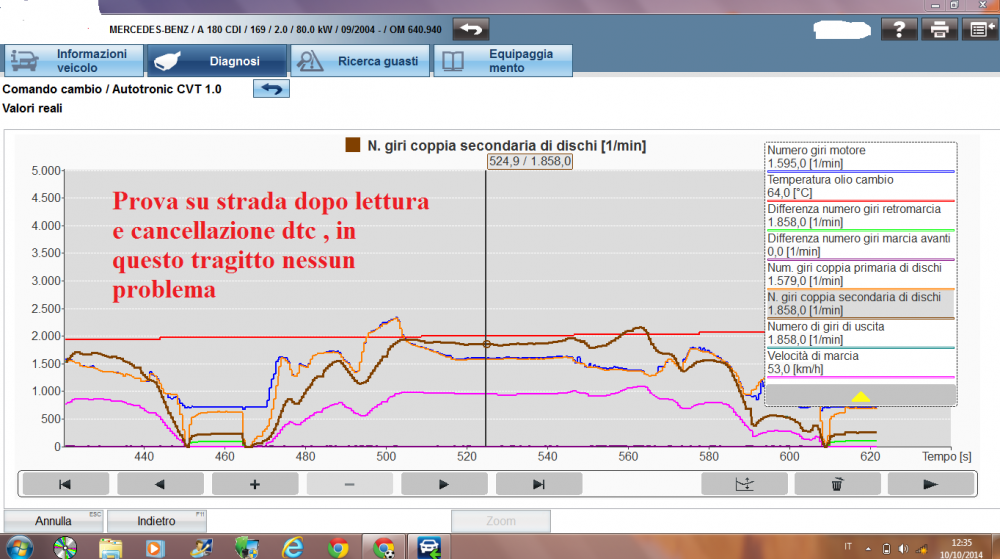Switch to the car diagnostic app in the taskbar
The image size is (1000, 559).
coord(429,548)
